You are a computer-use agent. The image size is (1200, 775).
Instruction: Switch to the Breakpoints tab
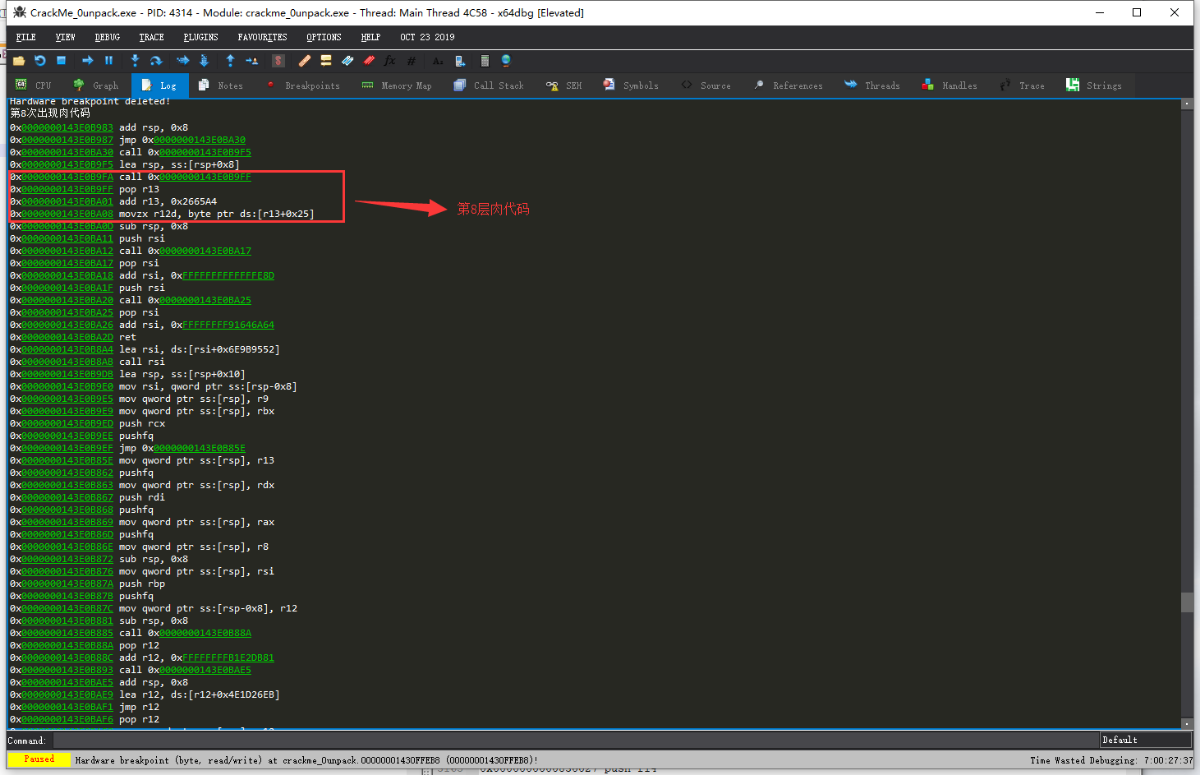304,86
